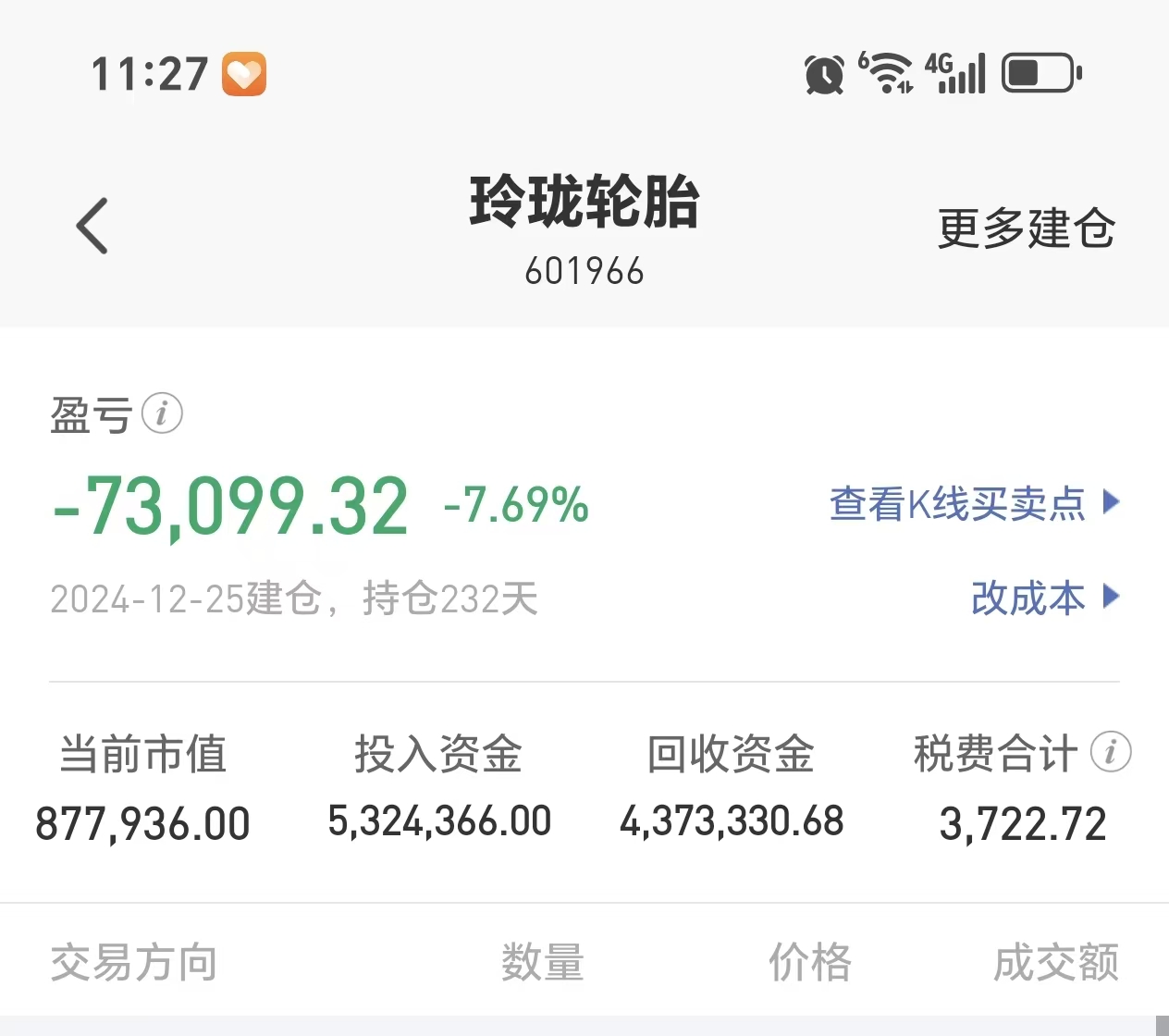Tap the orange heart app icon in status bar
The image size is (1169, 1036).
[244, 74]
